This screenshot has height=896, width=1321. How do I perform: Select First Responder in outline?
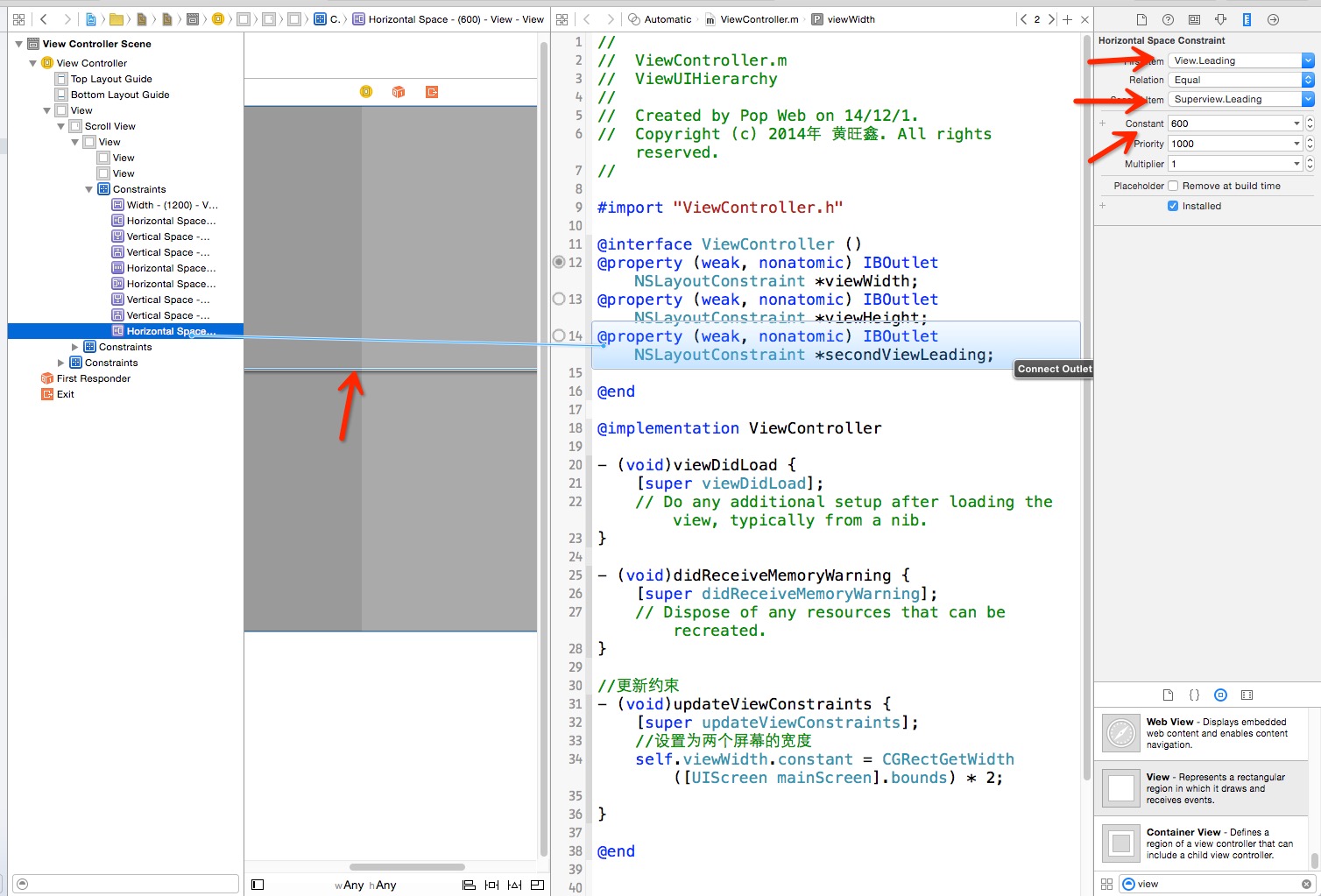86,378
